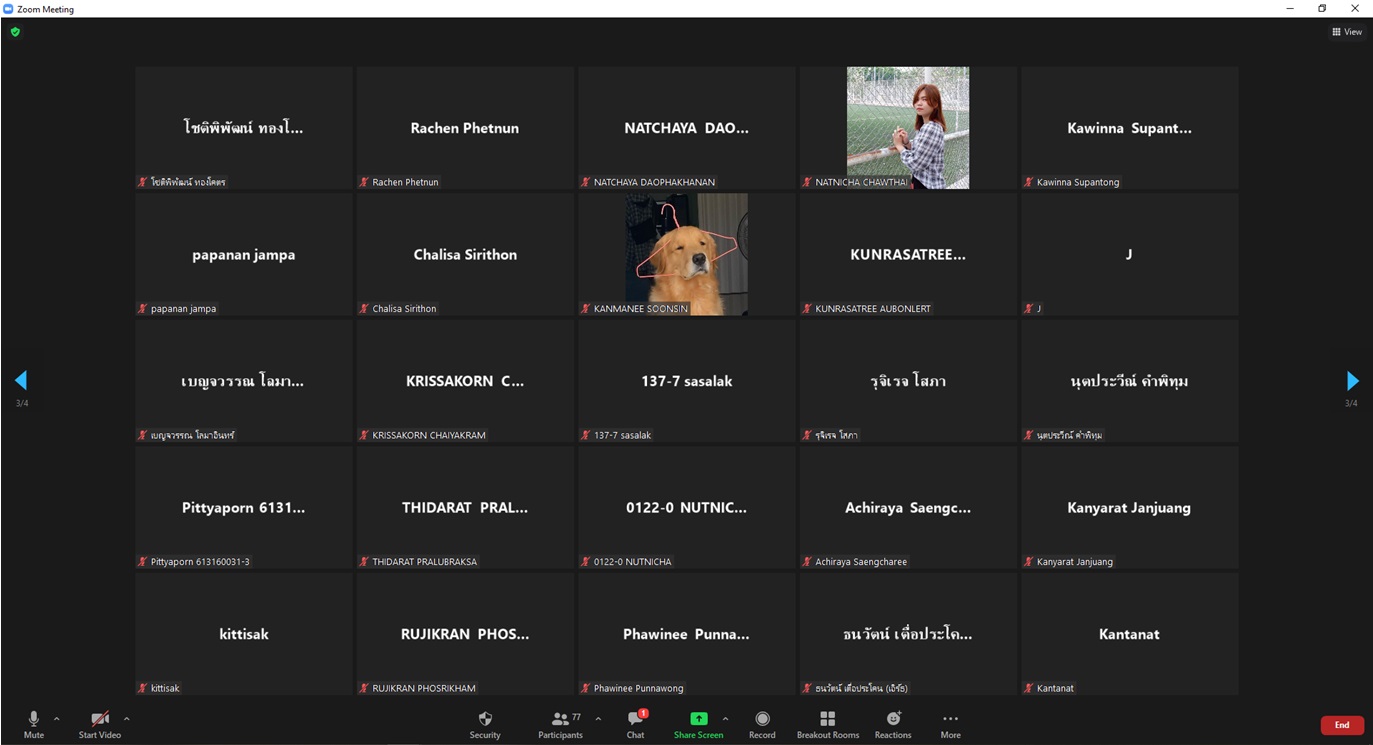Mute the microphone
Image resolution: width=1373 pixels, height=745 pixels.
click(34, 724)
